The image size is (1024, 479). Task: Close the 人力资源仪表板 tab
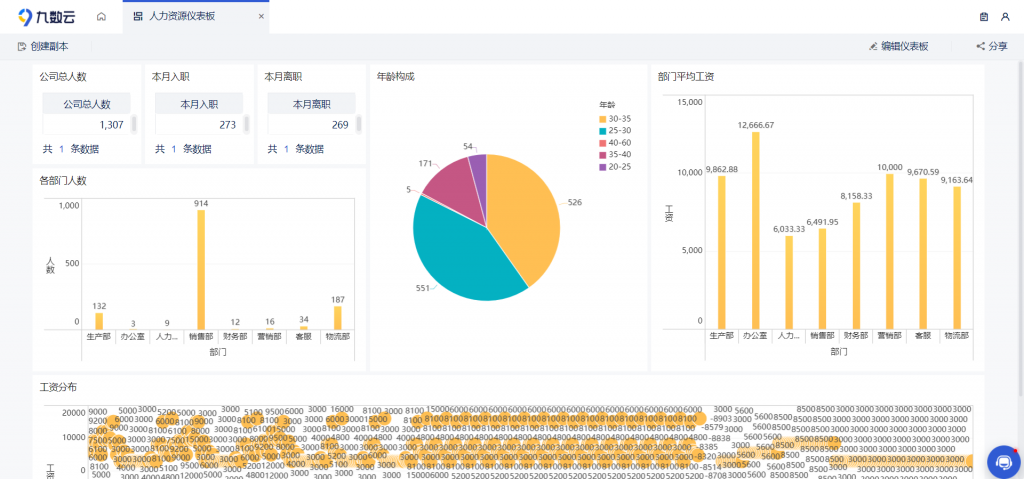click(x=261, y=17)
